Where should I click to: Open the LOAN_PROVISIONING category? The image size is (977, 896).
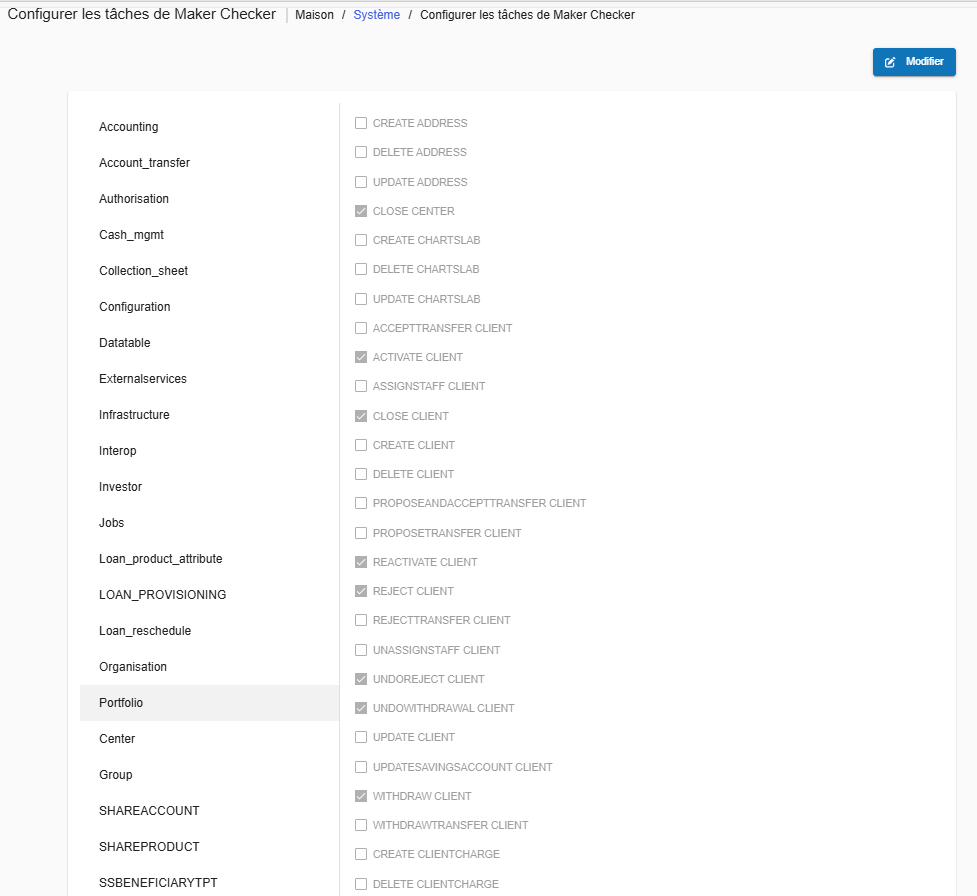(162, 595)
